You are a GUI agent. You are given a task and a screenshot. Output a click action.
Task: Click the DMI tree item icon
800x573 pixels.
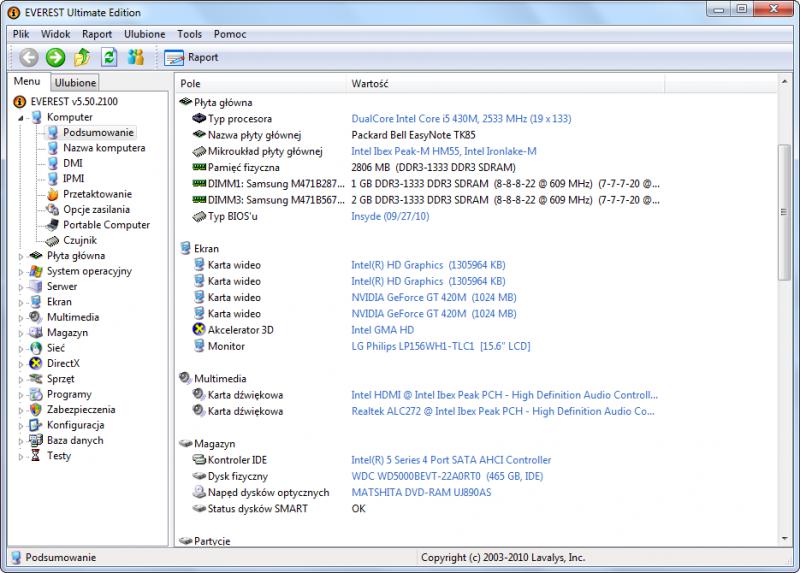[53, 163]
